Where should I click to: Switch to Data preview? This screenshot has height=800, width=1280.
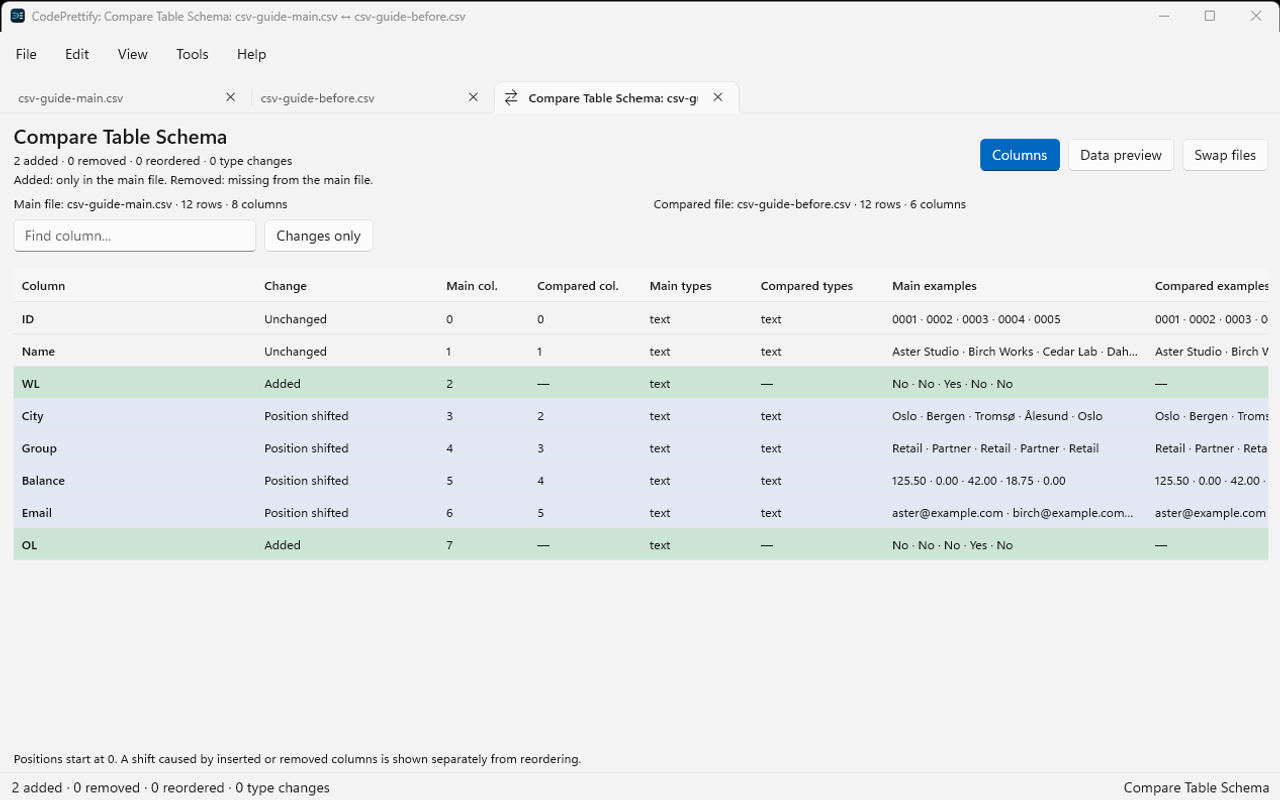tap(1121, 155)
